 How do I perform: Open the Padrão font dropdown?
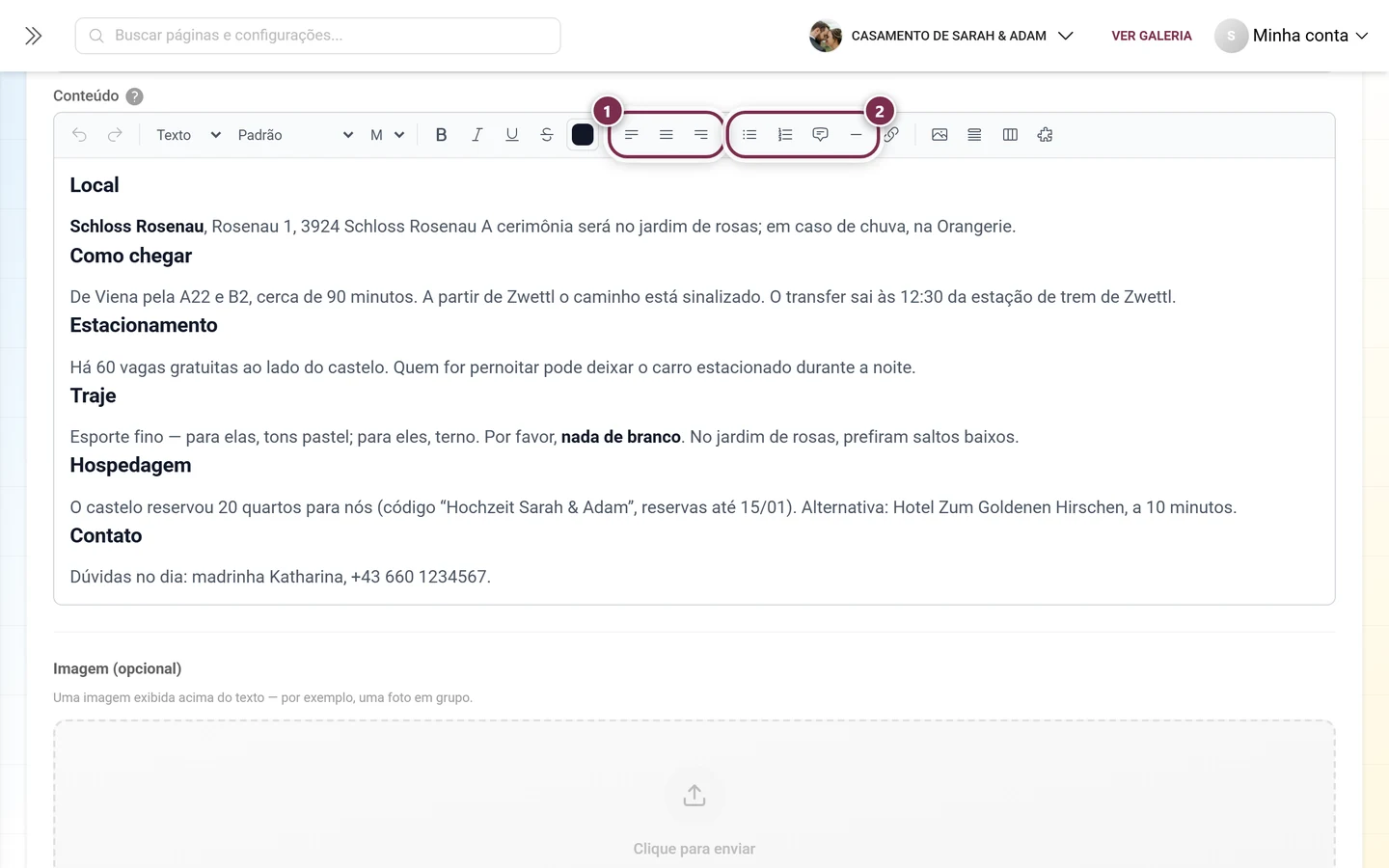(295, 135)
